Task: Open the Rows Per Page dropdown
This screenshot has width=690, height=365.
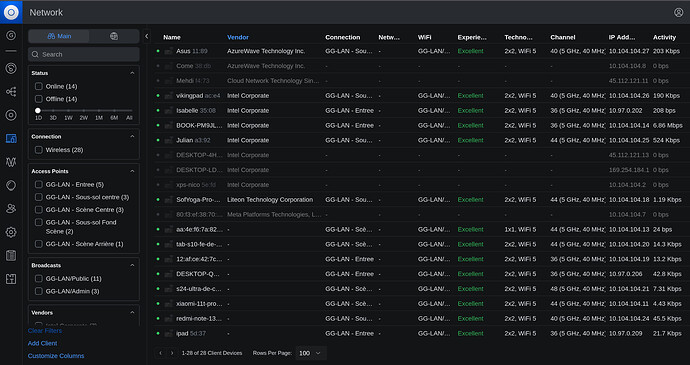Action: (x=311, y=353)
